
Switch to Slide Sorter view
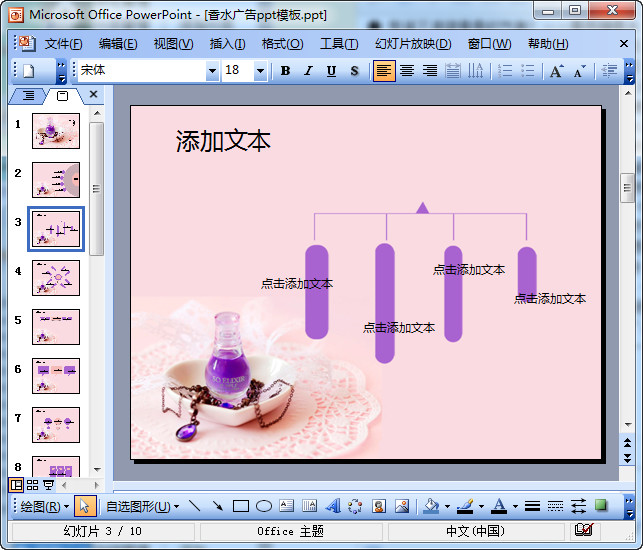(32, 485)
